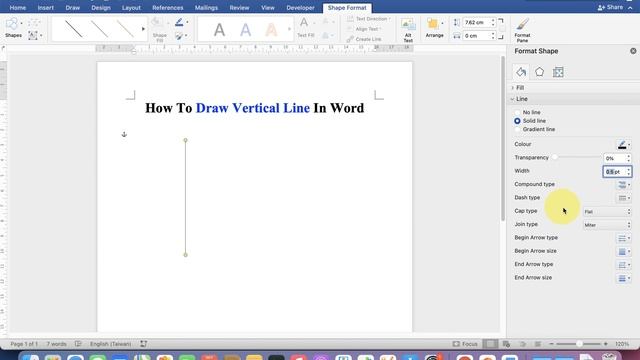Switch to the Home tab
Image resolution: width=640 pixels, height=360 pixels.
[x=18, y=8]
